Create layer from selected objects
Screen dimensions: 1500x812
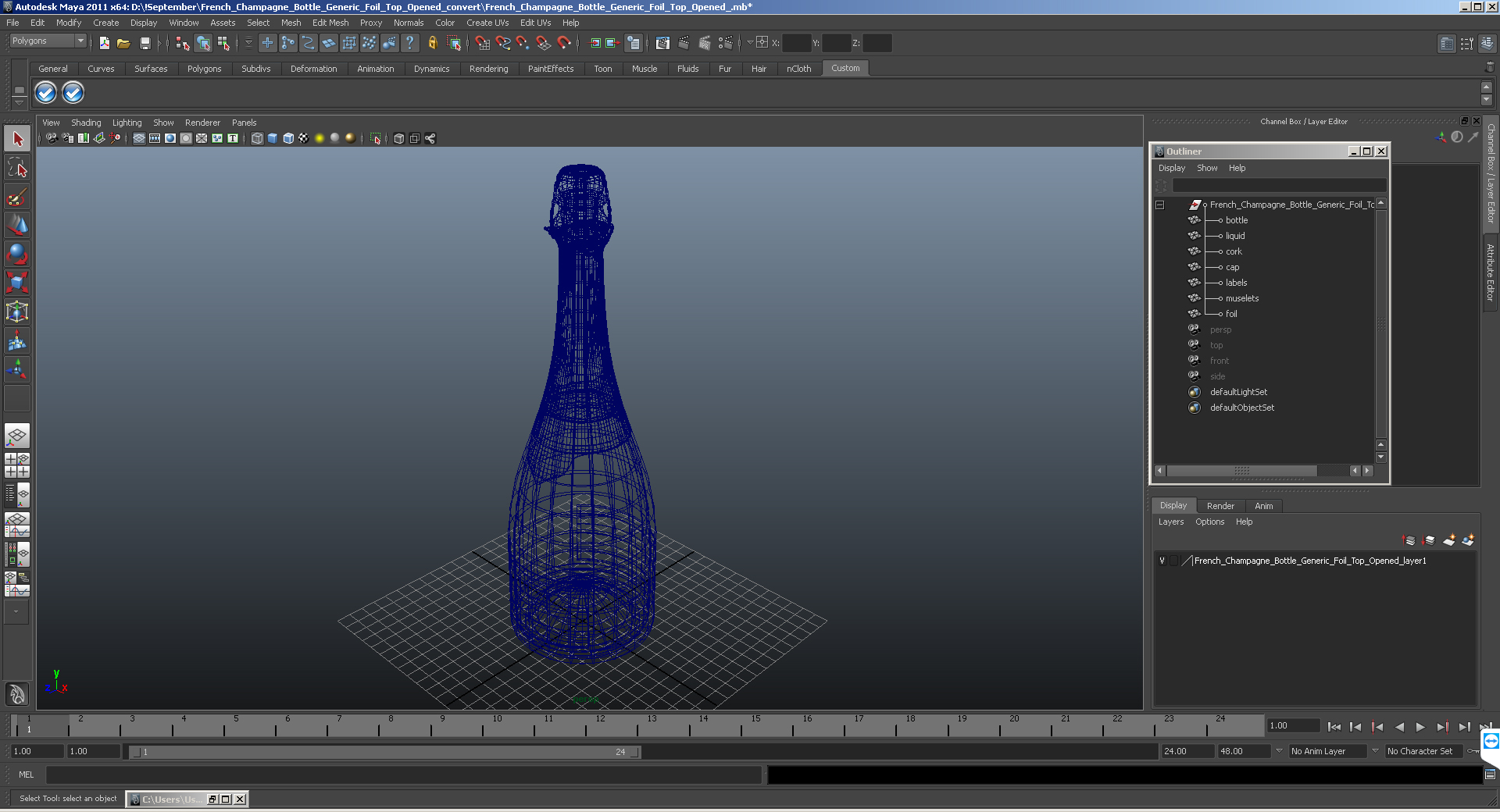1468,540
